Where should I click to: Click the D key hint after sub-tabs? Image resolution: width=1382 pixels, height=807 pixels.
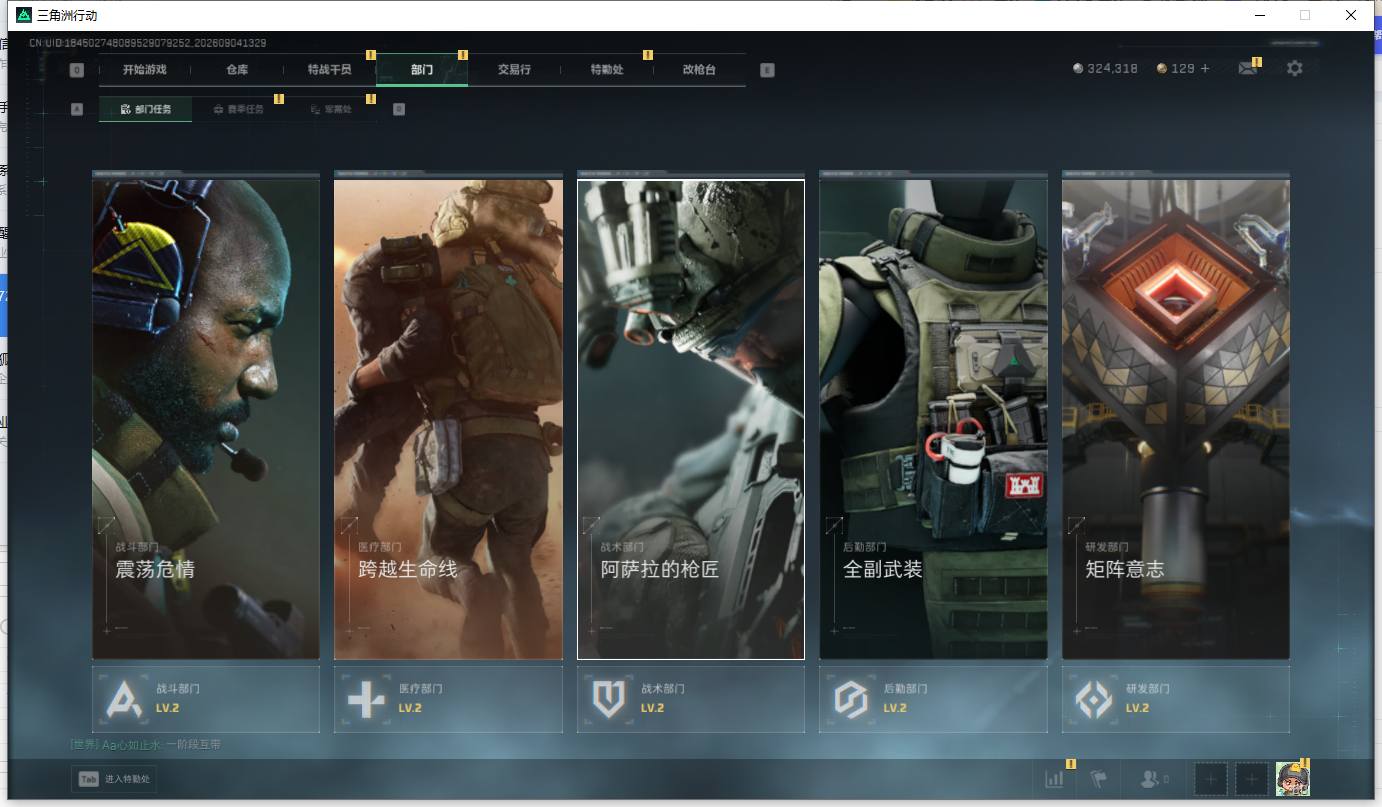pyautogui.click(x=399, y=109)
